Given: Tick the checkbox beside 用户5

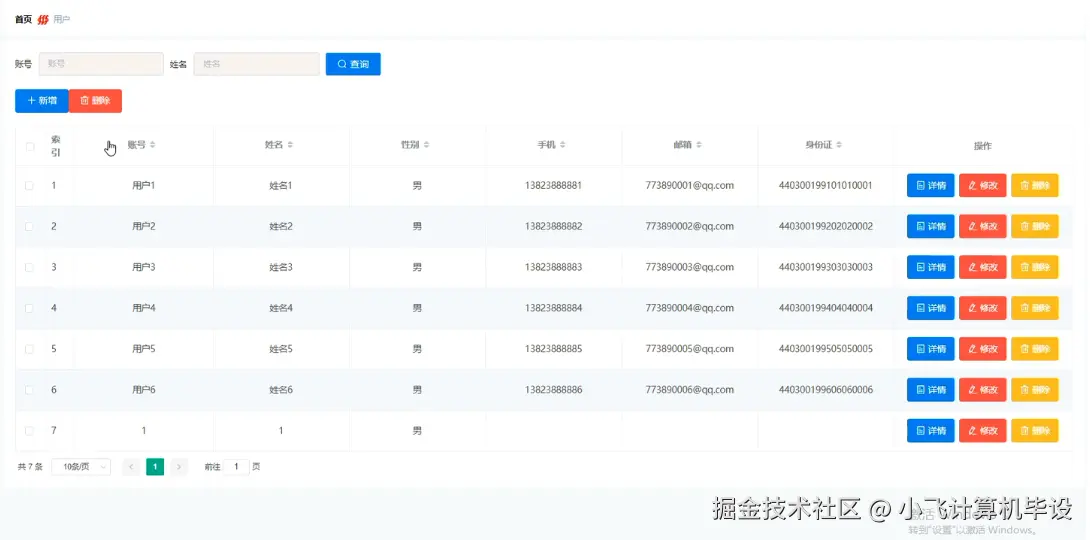Looking at the screenshot, I should click(x=29, y=349).
